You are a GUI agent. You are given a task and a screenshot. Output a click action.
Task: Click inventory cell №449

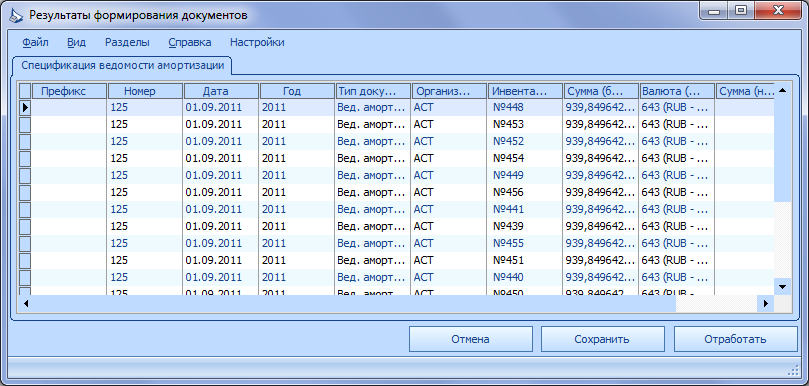pos(525,175)
